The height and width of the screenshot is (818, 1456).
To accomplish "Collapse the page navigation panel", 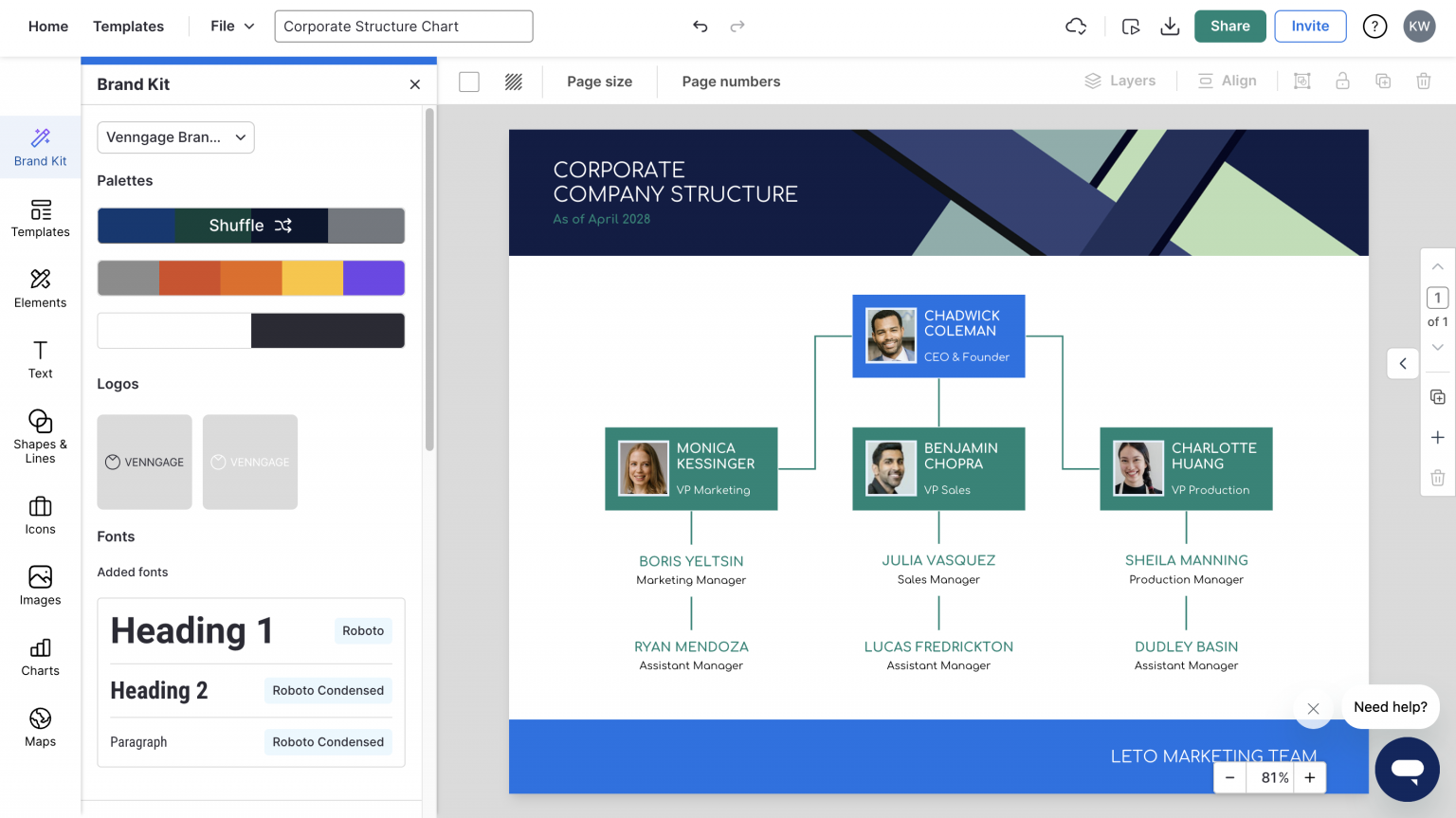I will (x=1403, y=363).
